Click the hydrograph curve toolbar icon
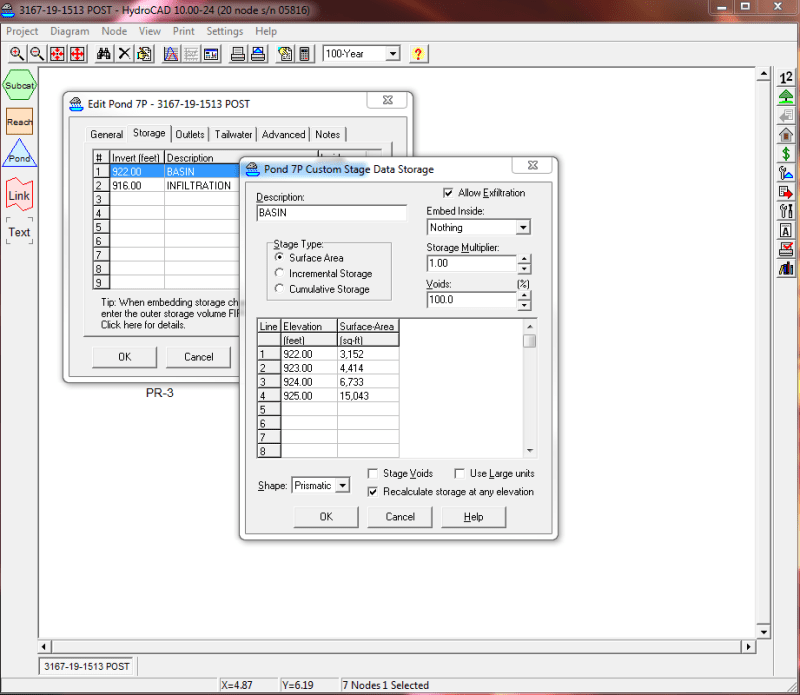The height and width of the screenshot is (695, 800). (x=171, y=54)
